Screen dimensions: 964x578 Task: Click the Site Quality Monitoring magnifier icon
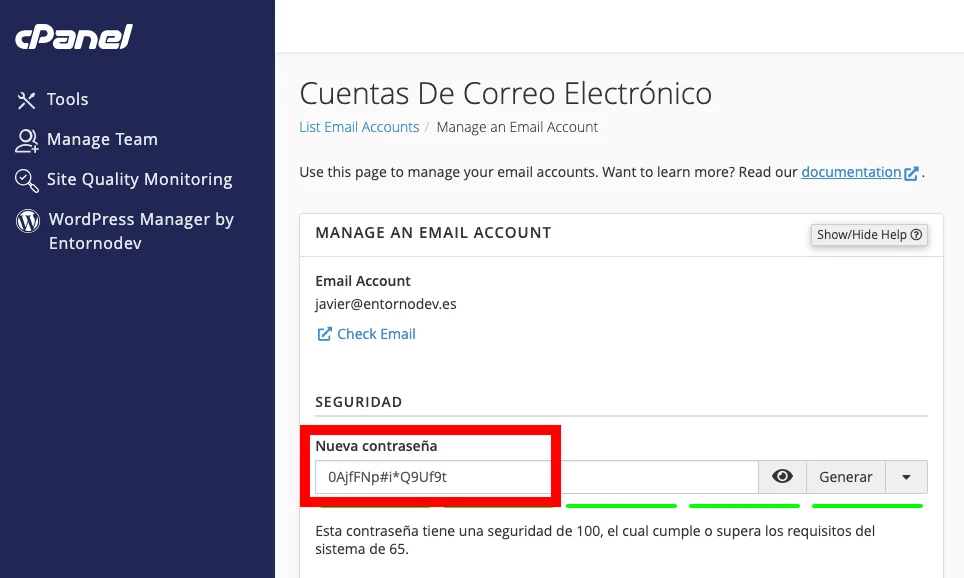27,180
